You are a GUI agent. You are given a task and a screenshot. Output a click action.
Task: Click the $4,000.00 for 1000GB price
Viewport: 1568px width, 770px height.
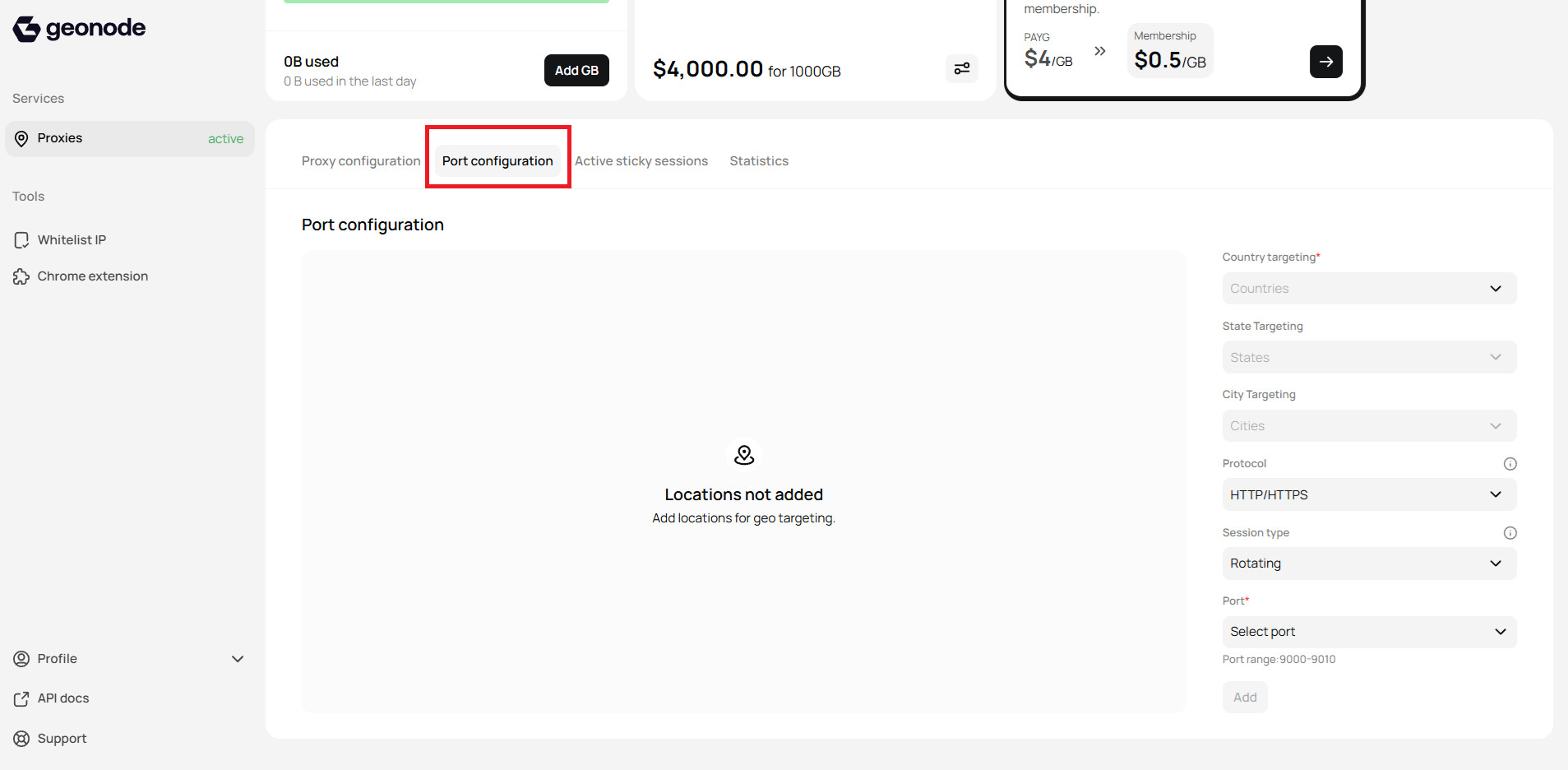click(x=747, y=69)
